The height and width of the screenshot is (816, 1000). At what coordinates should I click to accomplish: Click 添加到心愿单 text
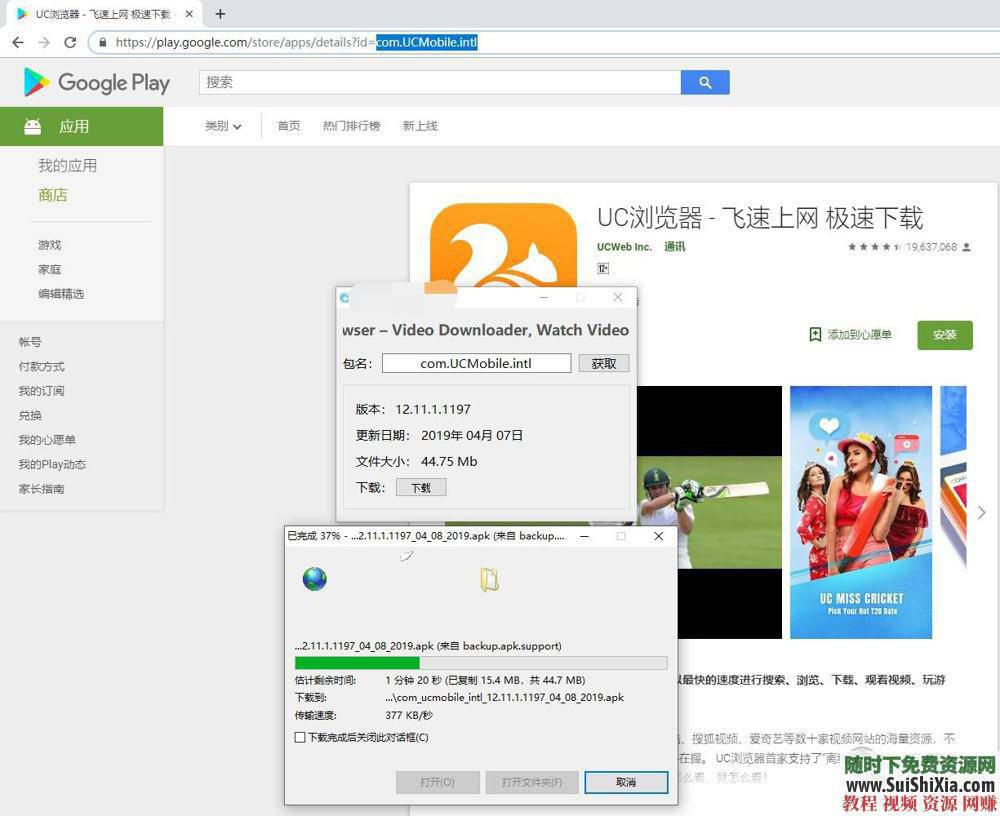click(859, 334)
